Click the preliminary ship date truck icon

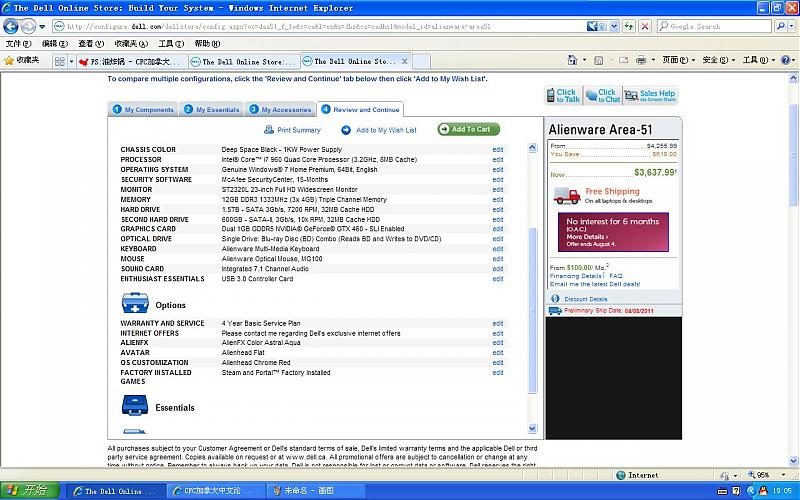555,310
